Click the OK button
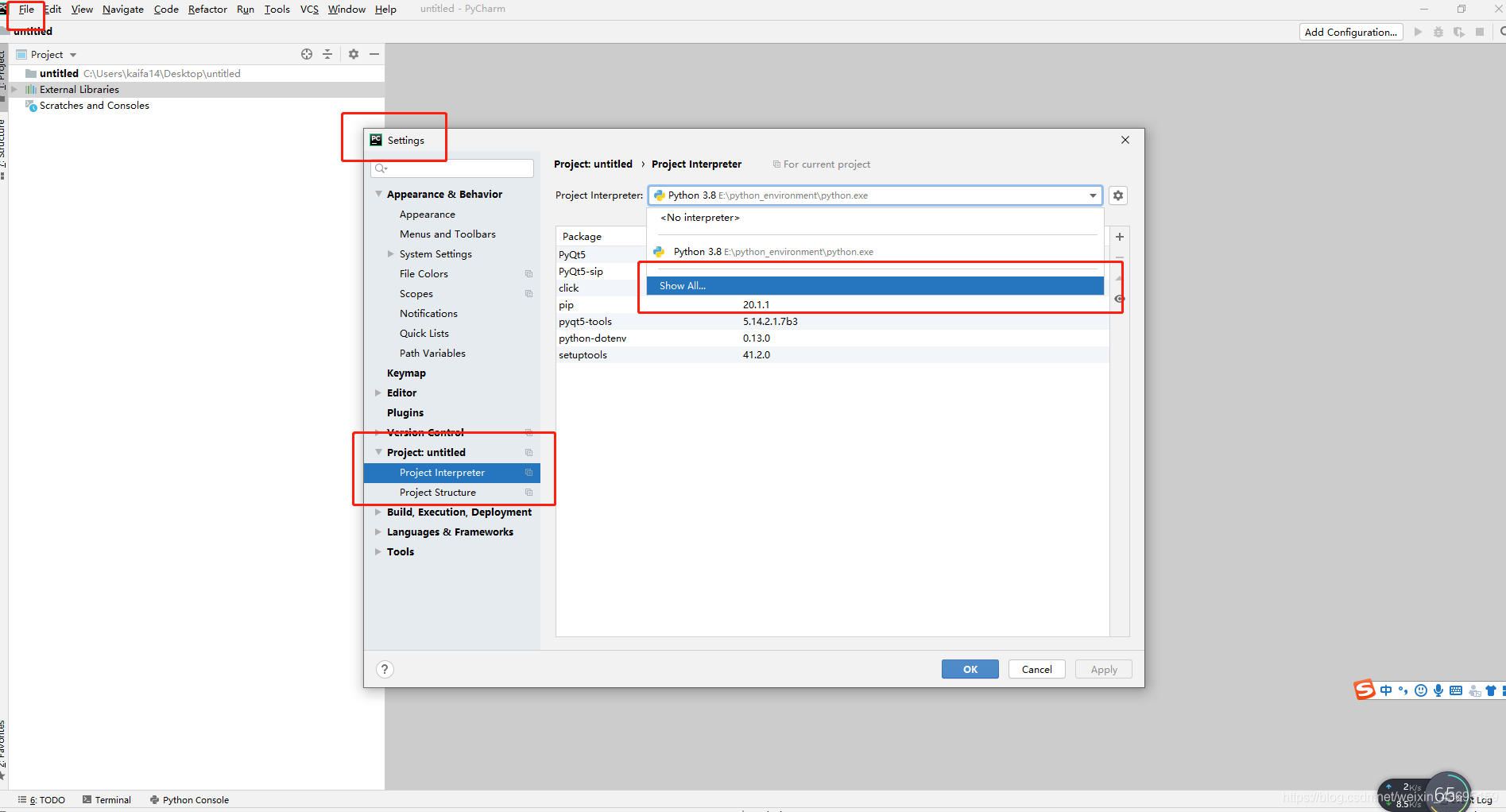1506x812 pixels. (x=970, y=669)
